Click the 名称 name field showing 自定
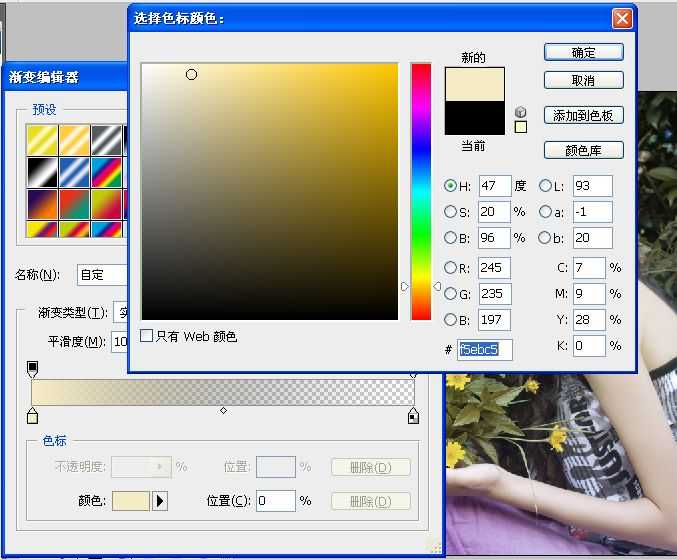The image size is (677, 559). [102, 275]
